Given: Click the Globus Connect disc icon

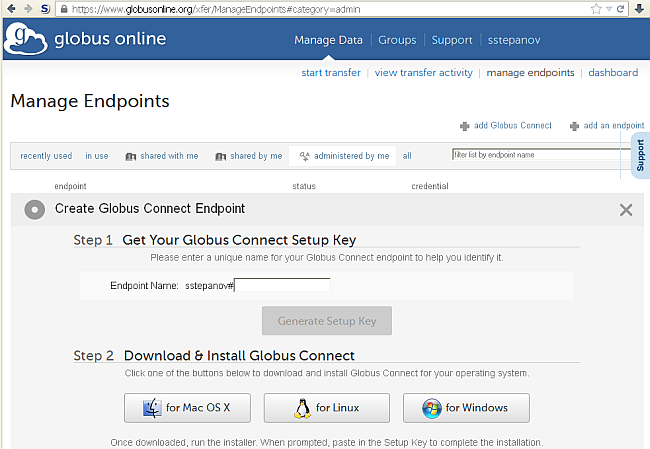Looking at the screenshot, I should point(34,209).
